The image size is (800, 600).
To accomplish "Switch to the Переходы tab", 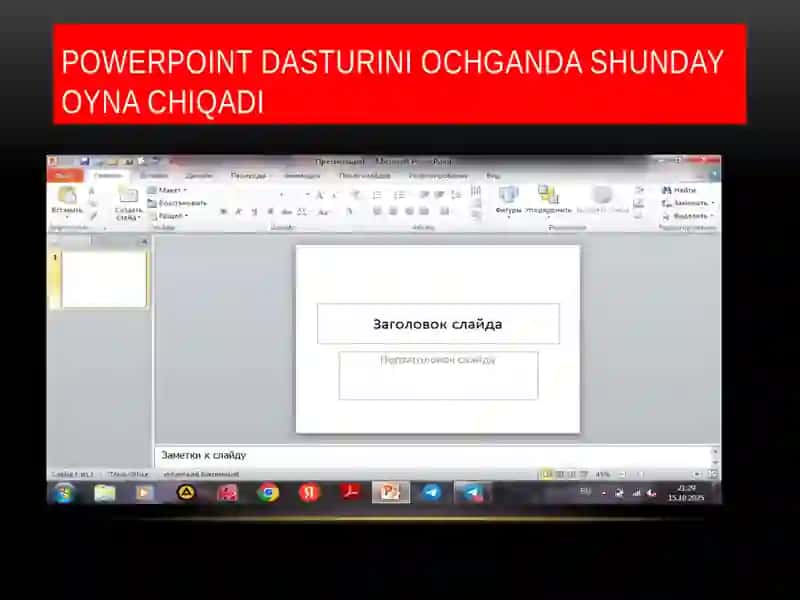I will pyautogui.click(x=248, y=175).
